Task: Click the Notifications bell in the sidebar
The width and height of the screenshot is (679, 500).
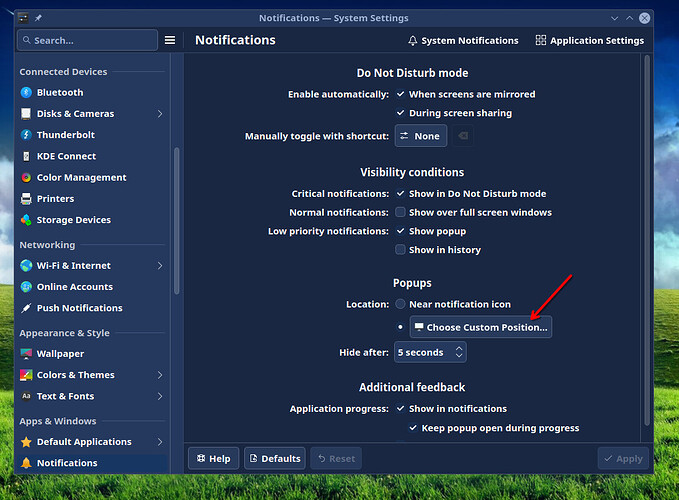Action: pos(26,463)
